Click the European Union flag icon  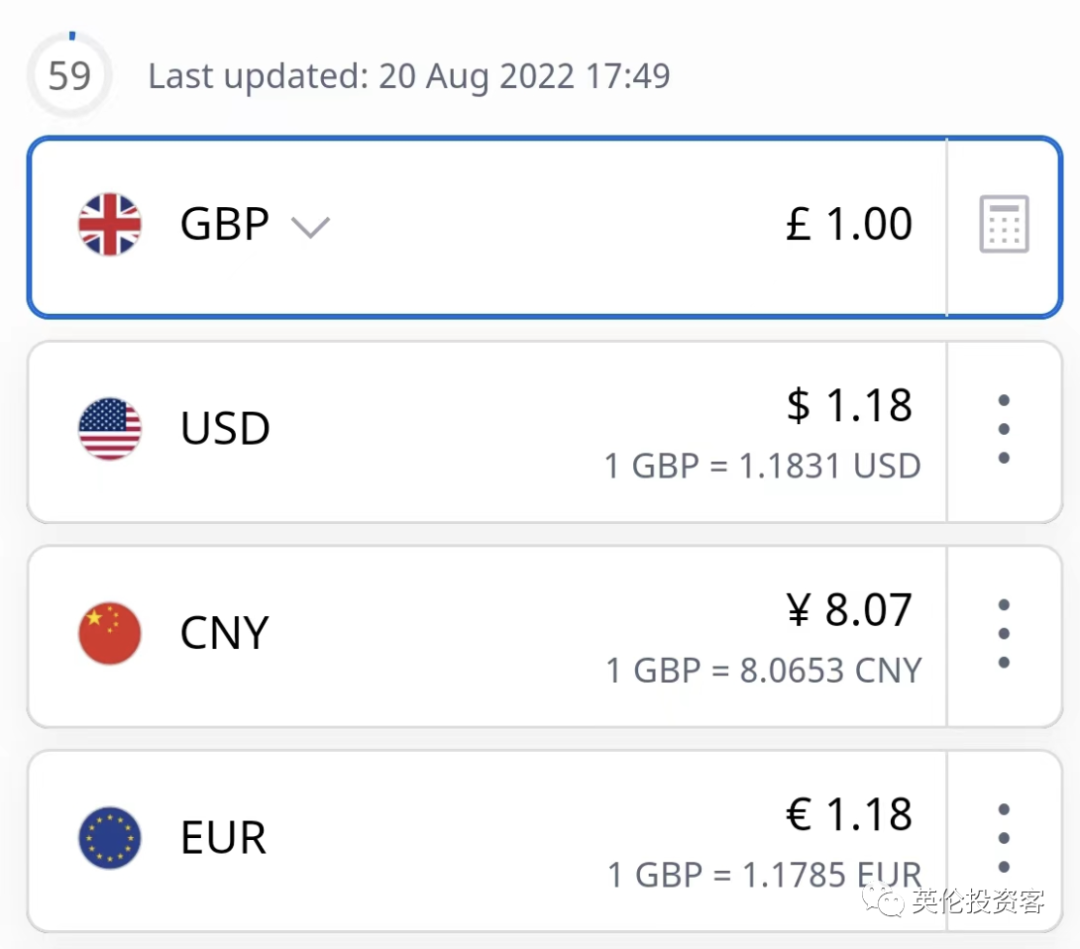[110, 838]
